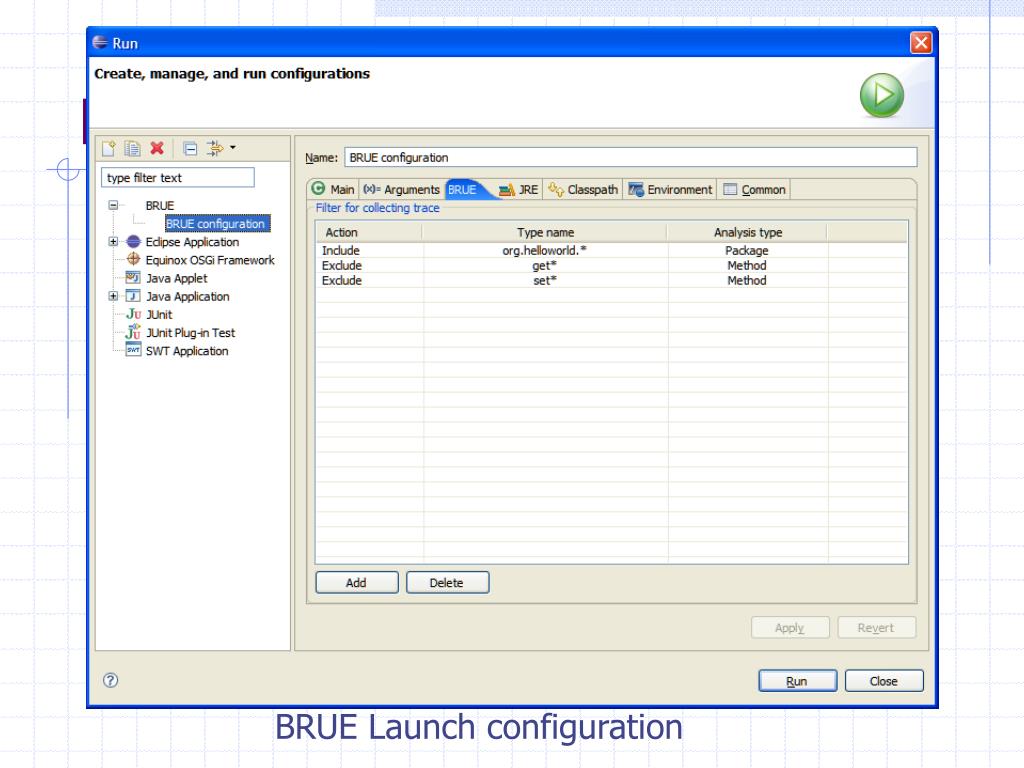This screenshot has width=1024, height=768.
Task: Click the Eclipse Application icon
Action: click(133, 242)
